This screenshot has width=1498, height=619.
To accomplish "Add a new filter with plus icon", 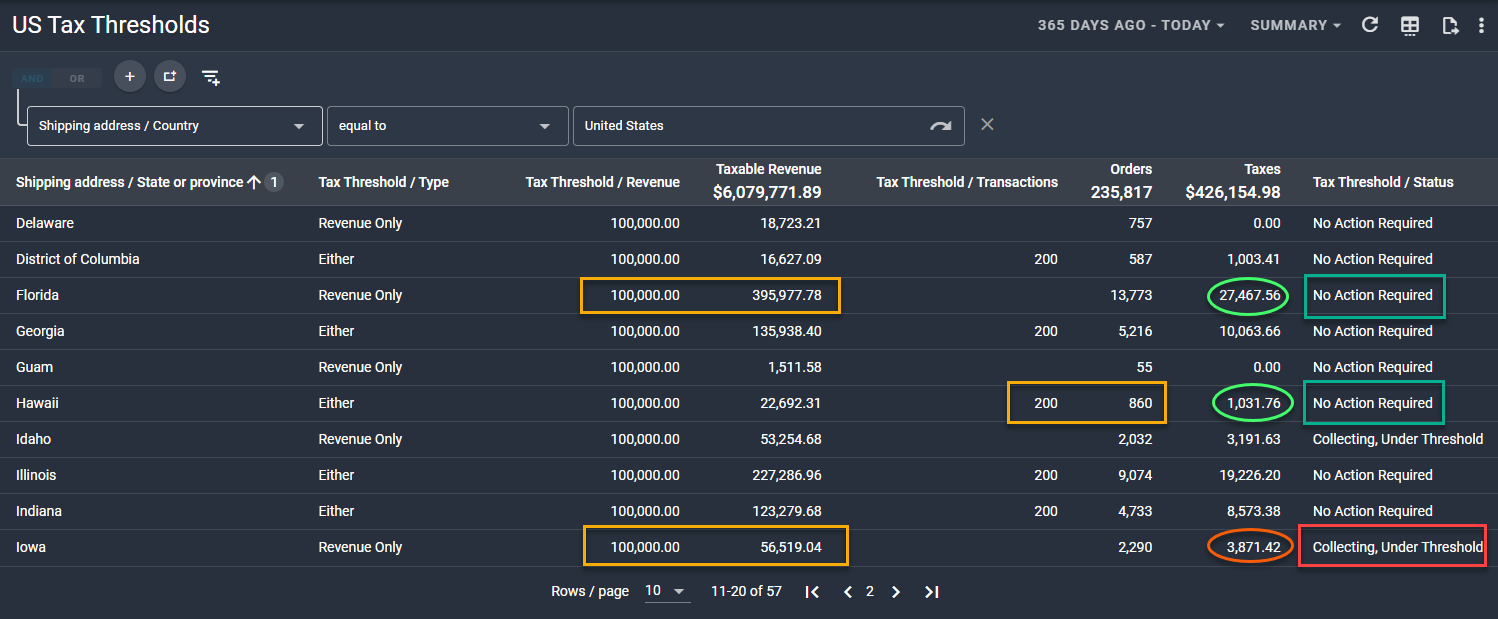I will click(x=130, y=76).
